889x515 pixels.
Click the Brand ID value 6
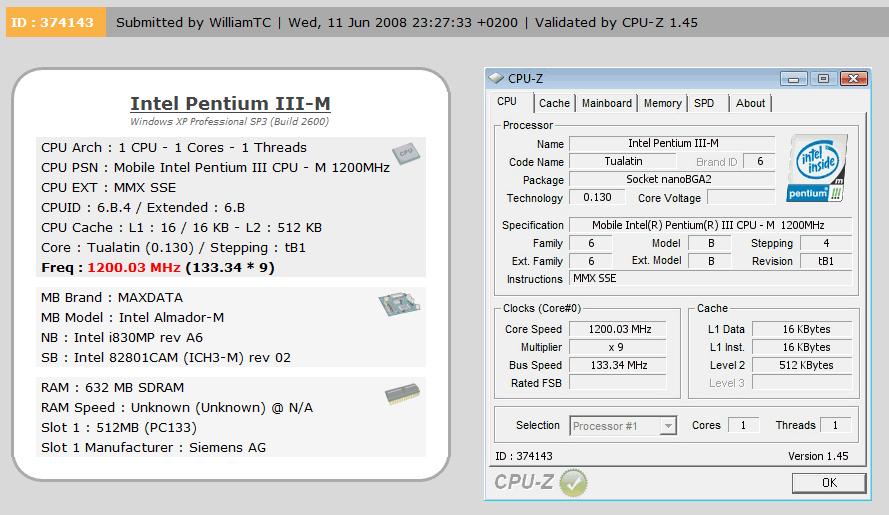click(x=760, y=162)
